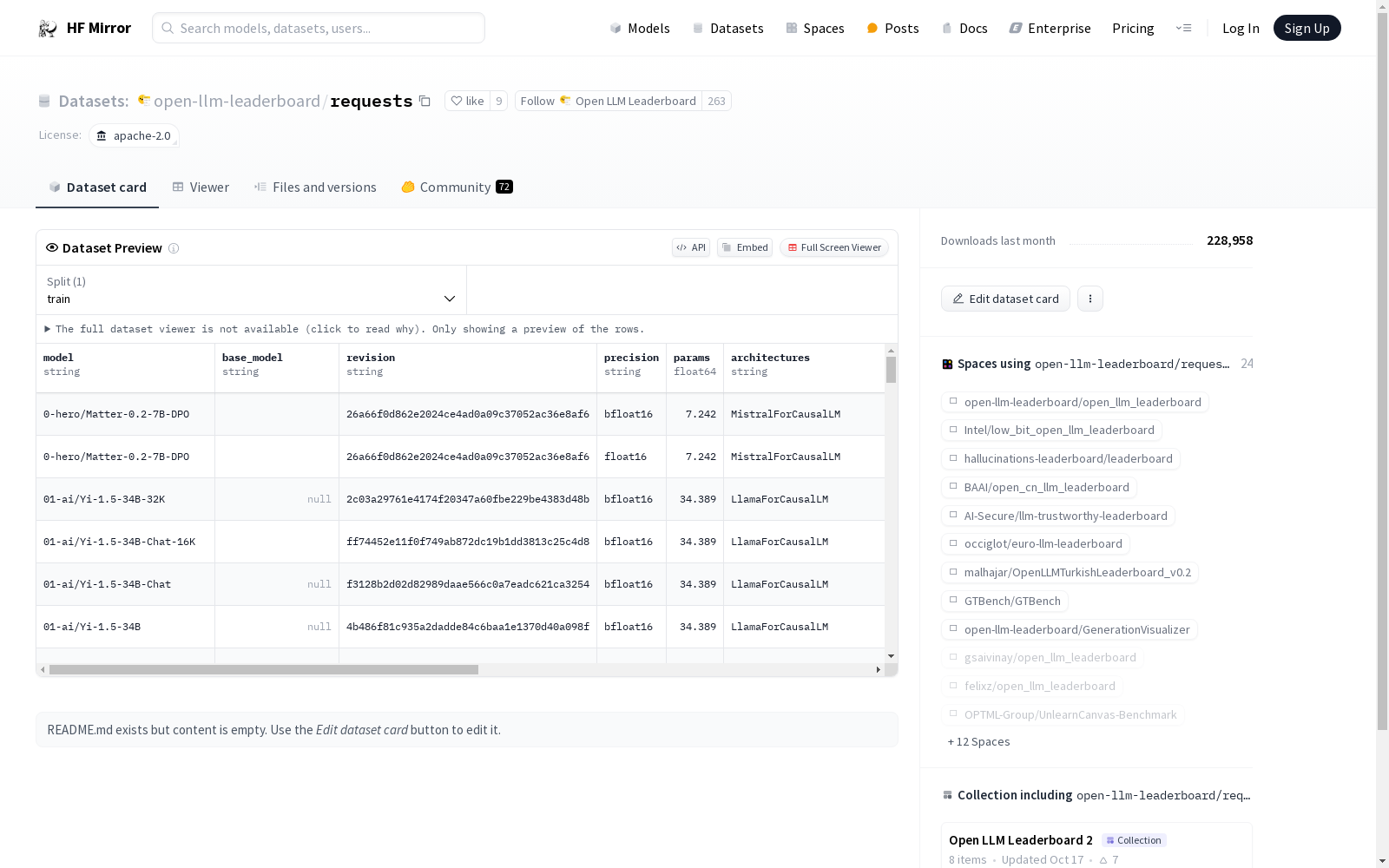The height and width of the screenshot is (868, 1389).
Task: Click the architectures column header
Action: tap(804, 368)
